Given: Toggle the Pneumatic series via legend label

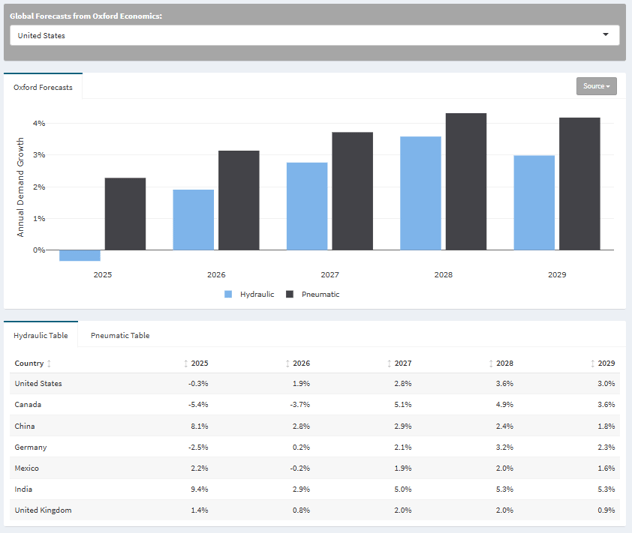Looking at the screenshot, I should pos(320,294).
